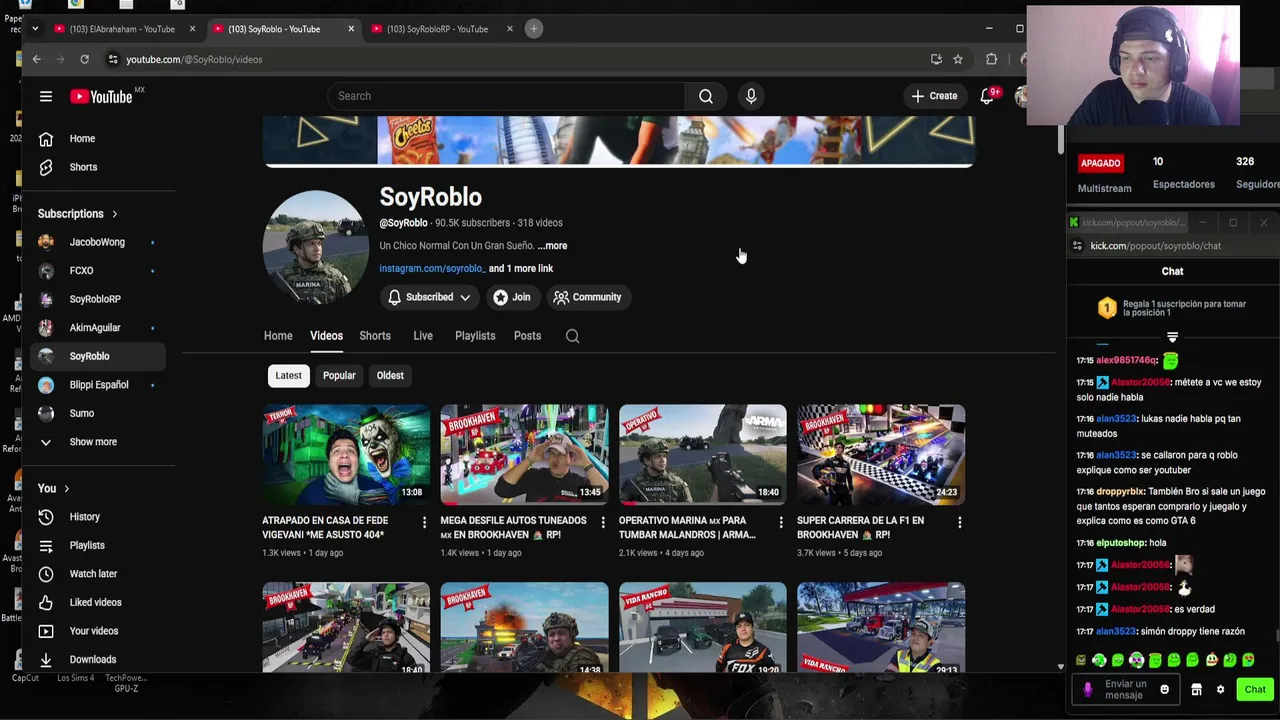Switch to channel Playlists tab
The width and height of the screenshot is (1280, 720).
click(475, 336)
